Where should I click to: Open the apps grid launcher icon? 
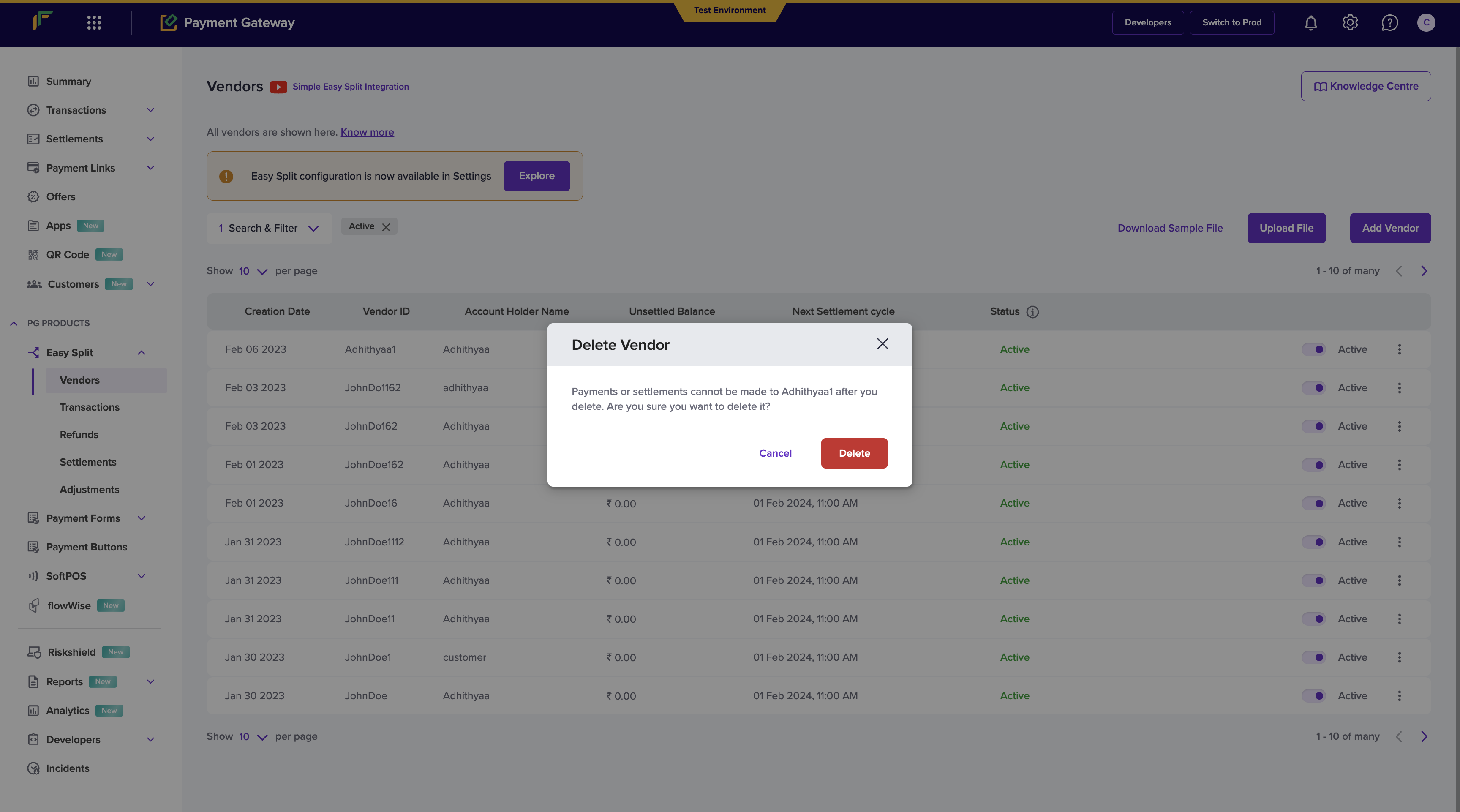pyautogui.click(x=94, y=23)
